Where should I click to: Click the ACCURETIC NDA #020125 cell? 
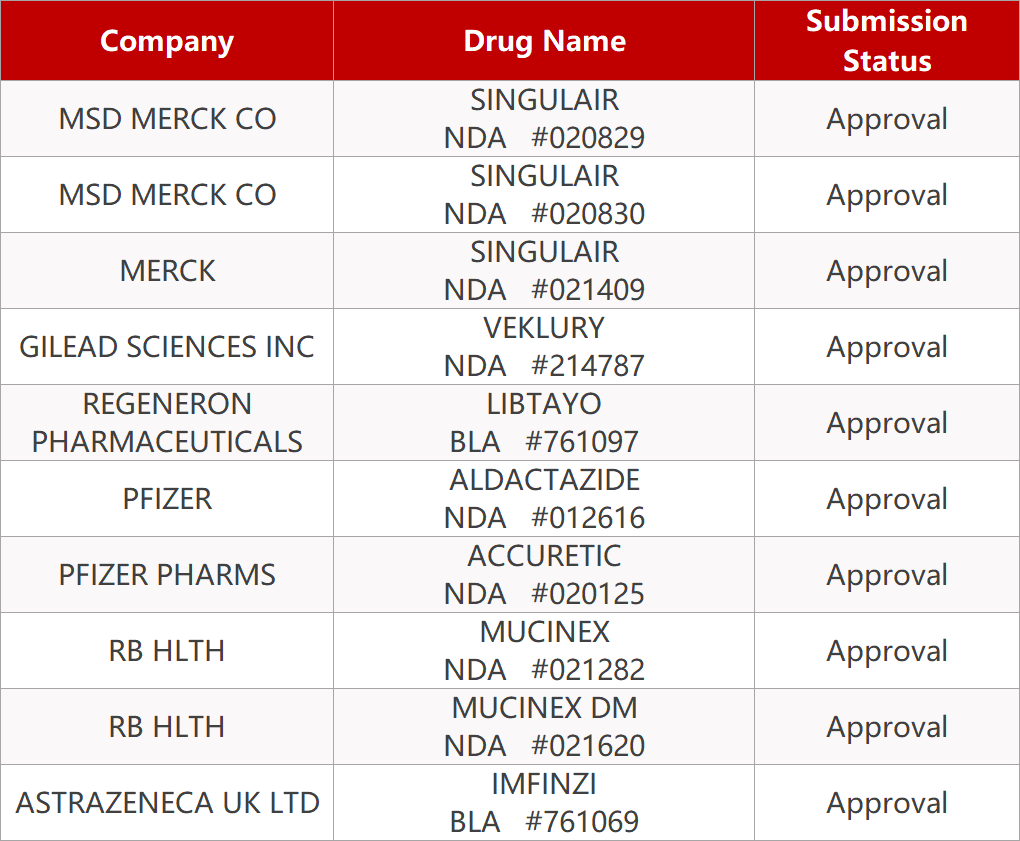pos(544,574)
